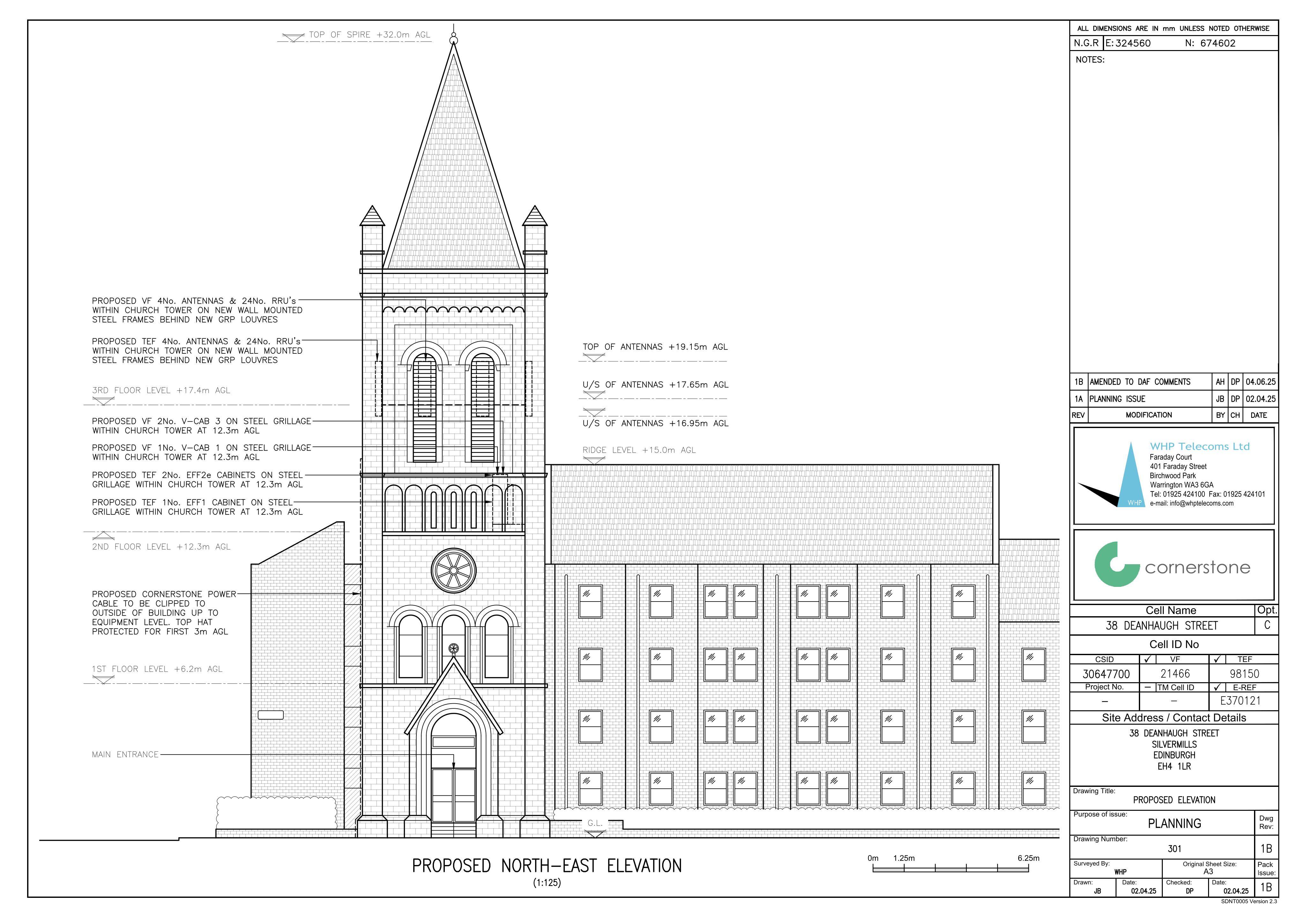Click the finial ball at the spire tip
Image resolution: width=1307 pixels, height=924 pixels.
(x=454, y=39)
